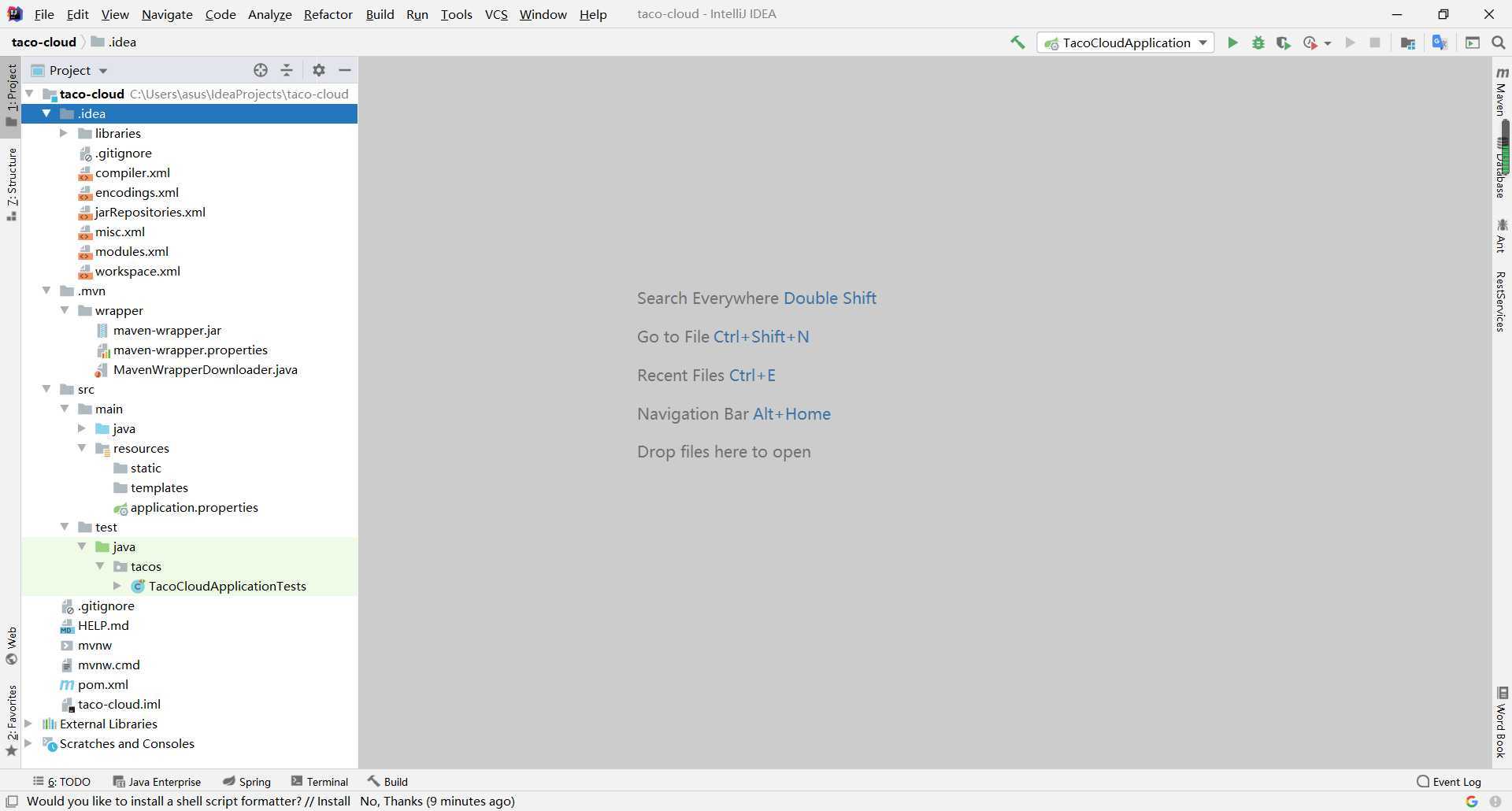Select pom.xml in project tree
1512x811 pixels.
102,684
